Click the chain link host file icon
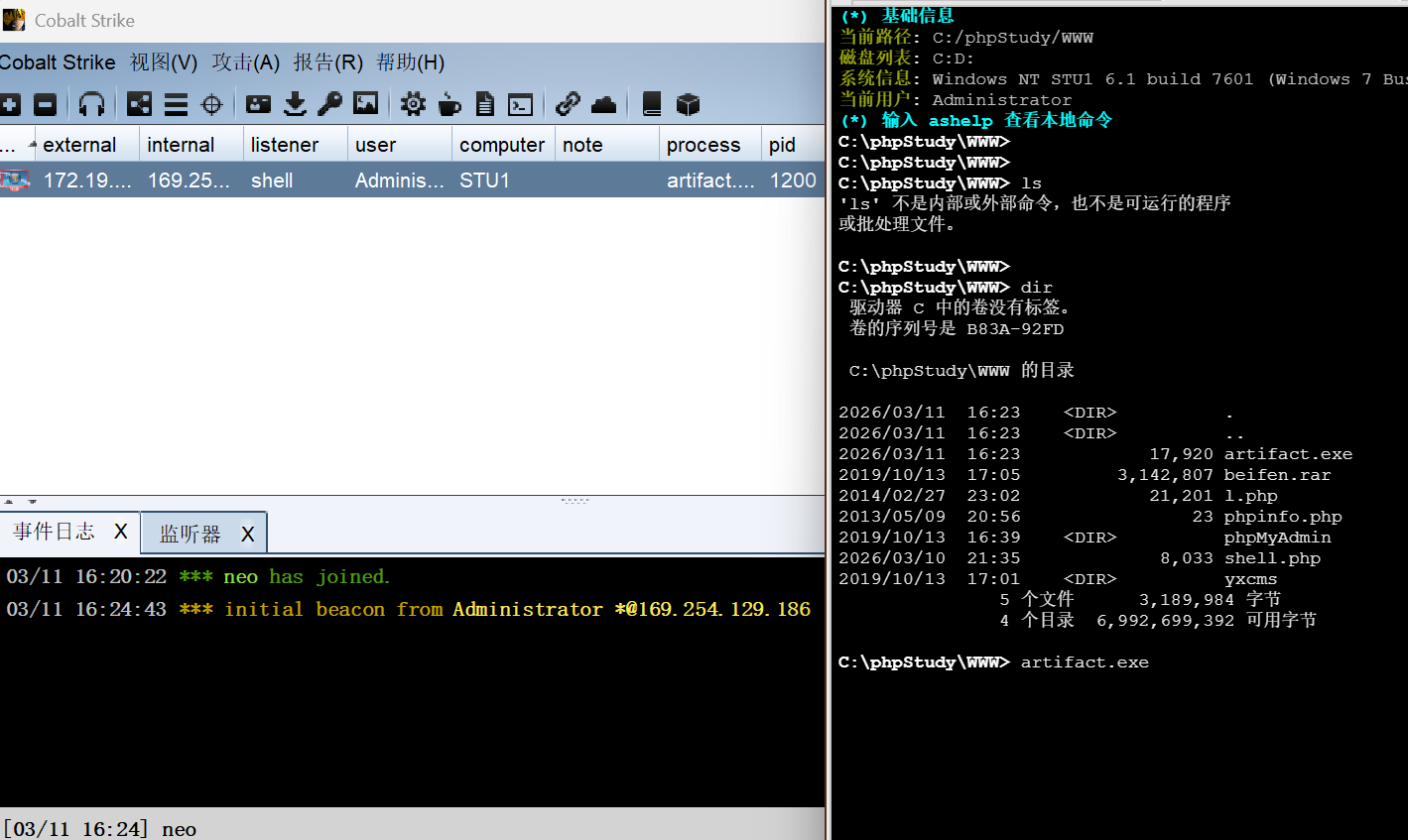This screenshot has width=1408, height=840. [x=568, y=104]
